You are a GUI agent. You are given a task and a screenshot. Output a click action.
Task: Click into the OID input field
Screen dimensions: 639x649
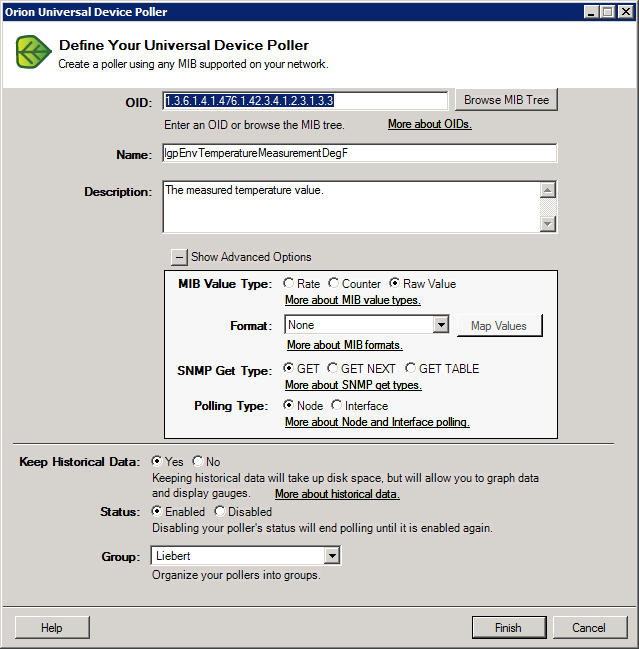(305, 101)
